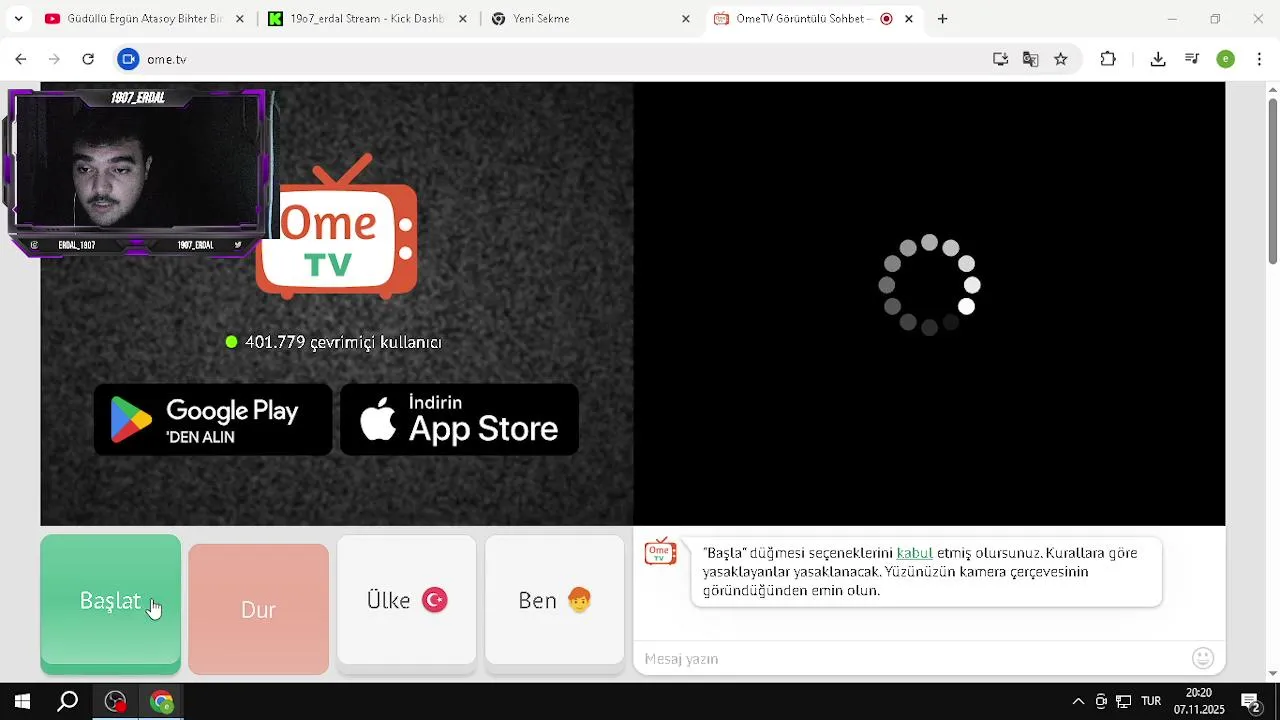Click the 401.779 çevrimiçi kullanıcı text
Image resolution: width=1280 pixels, height=720 pixels.
click(x=343, y=342)
